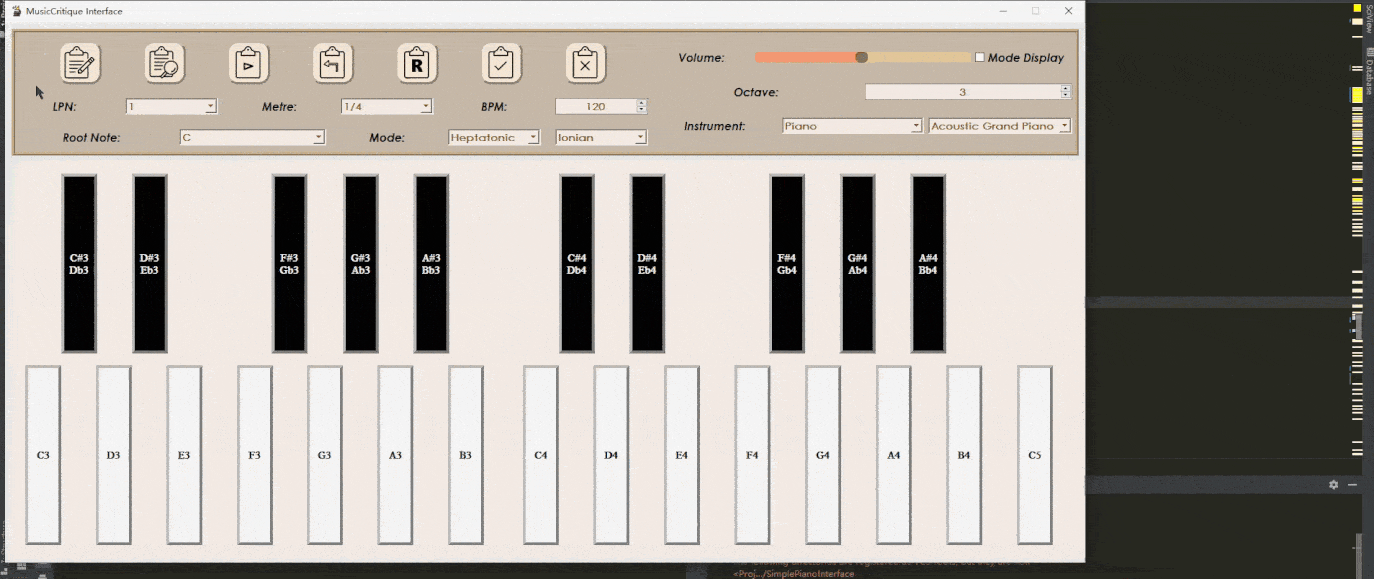
Task: Play the D3 white key
Action: [113, 455]
